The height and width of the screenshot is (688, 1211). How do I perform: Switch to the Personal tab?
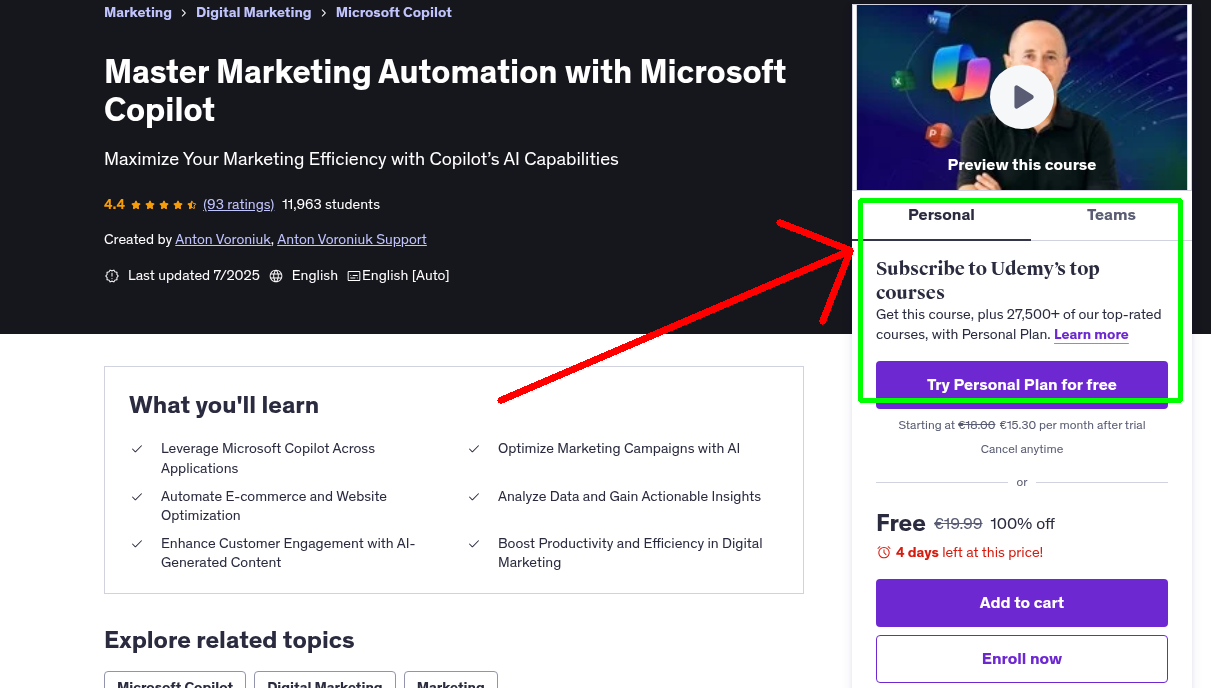click(941, 215)
